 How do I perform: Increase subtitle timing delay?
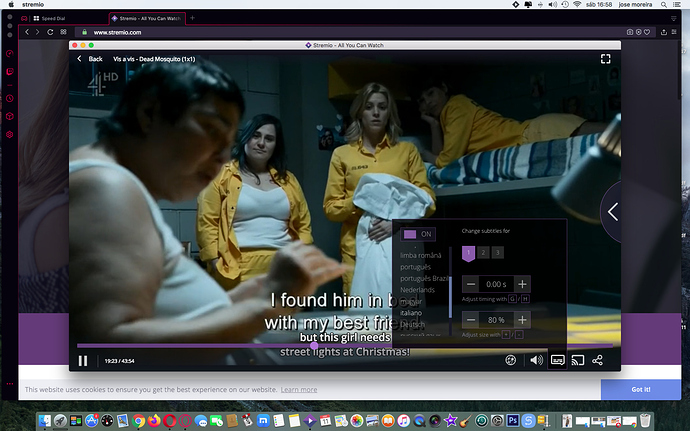tap(522, 284)
